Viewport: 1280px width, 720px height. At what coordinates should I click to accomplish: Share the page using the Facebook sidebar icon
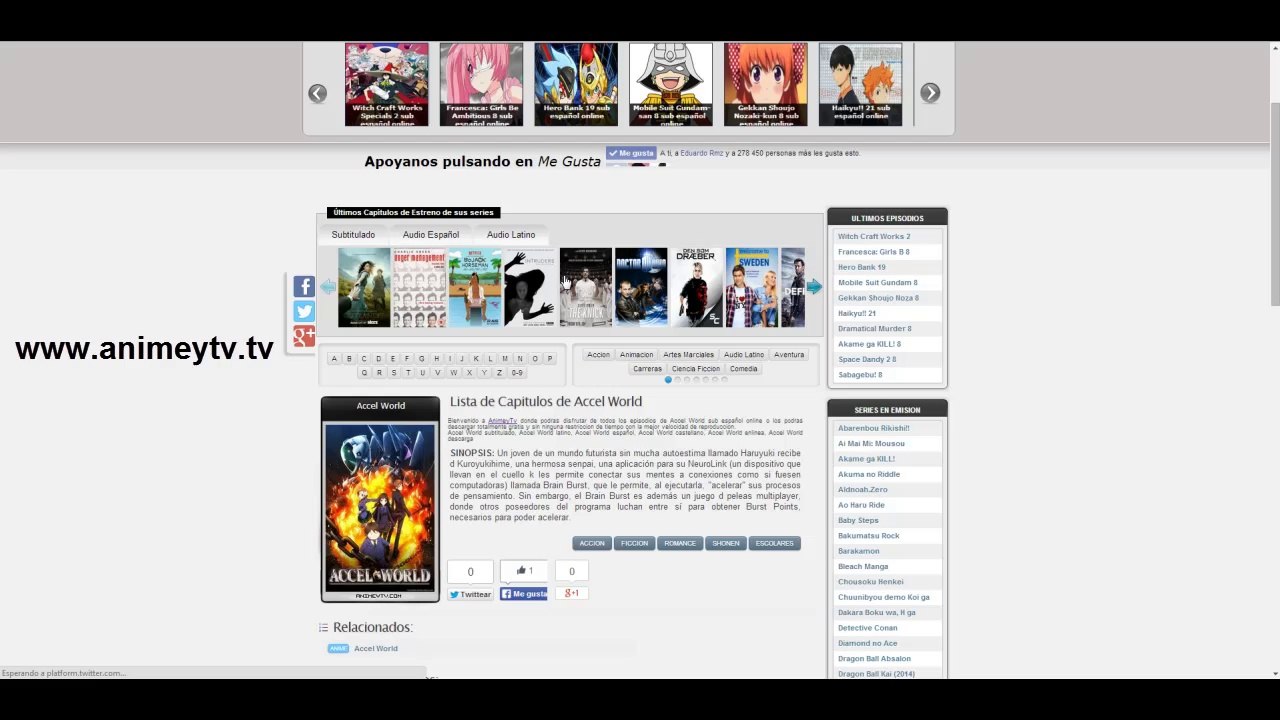(x=304, y=287)
